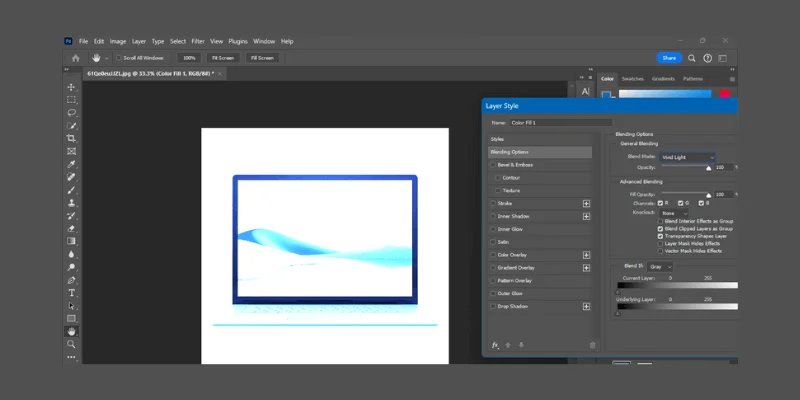Select Blending Options in styles list
This screenshot has height=400, width=800.
(x=540, y=152)
